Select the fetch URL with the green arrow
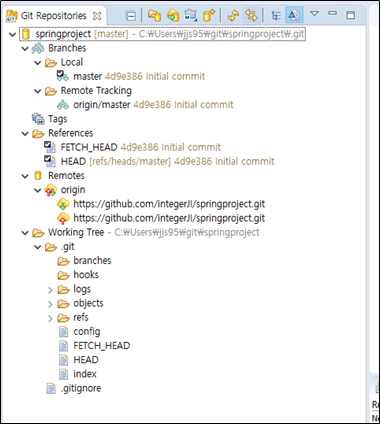Viewport: 380px width, 424px height. click(x=169, y=204)
